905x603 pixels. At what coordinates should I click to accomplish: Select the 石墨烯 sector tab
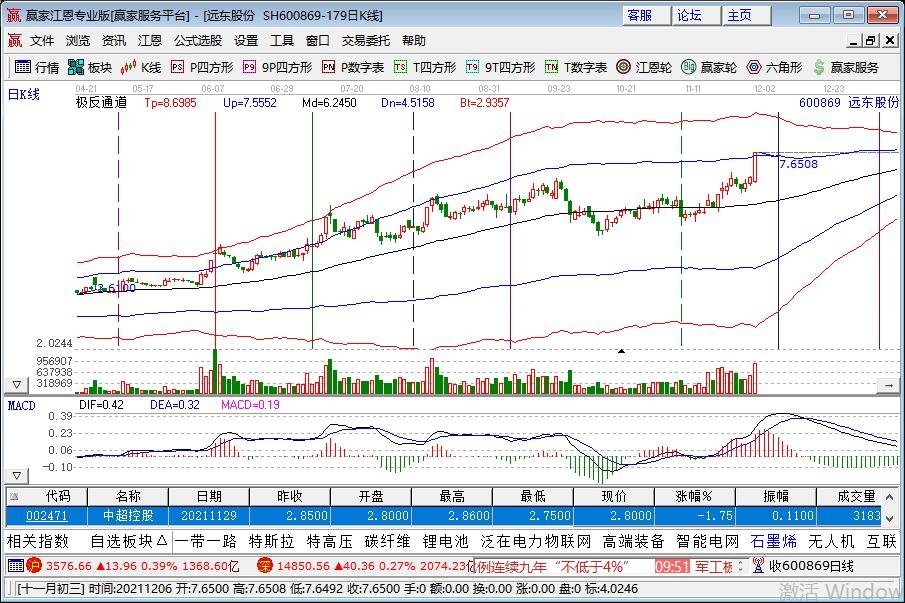pos(774,541)
